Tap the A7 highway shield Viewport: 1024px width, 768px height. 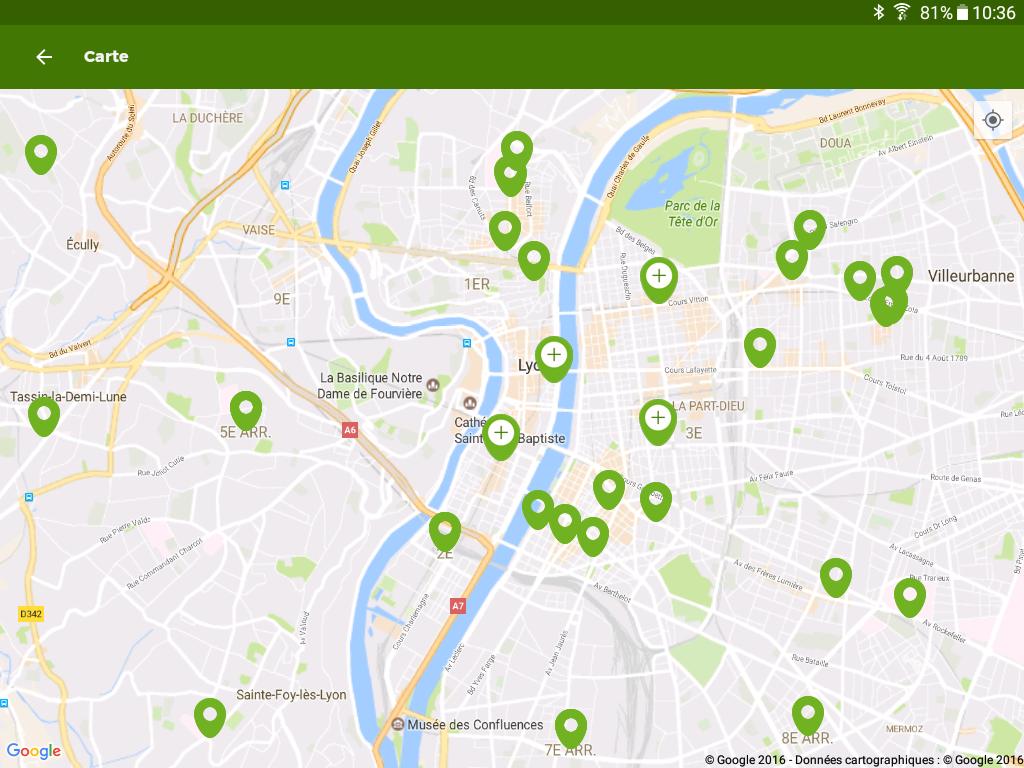[x=458, y=605]
